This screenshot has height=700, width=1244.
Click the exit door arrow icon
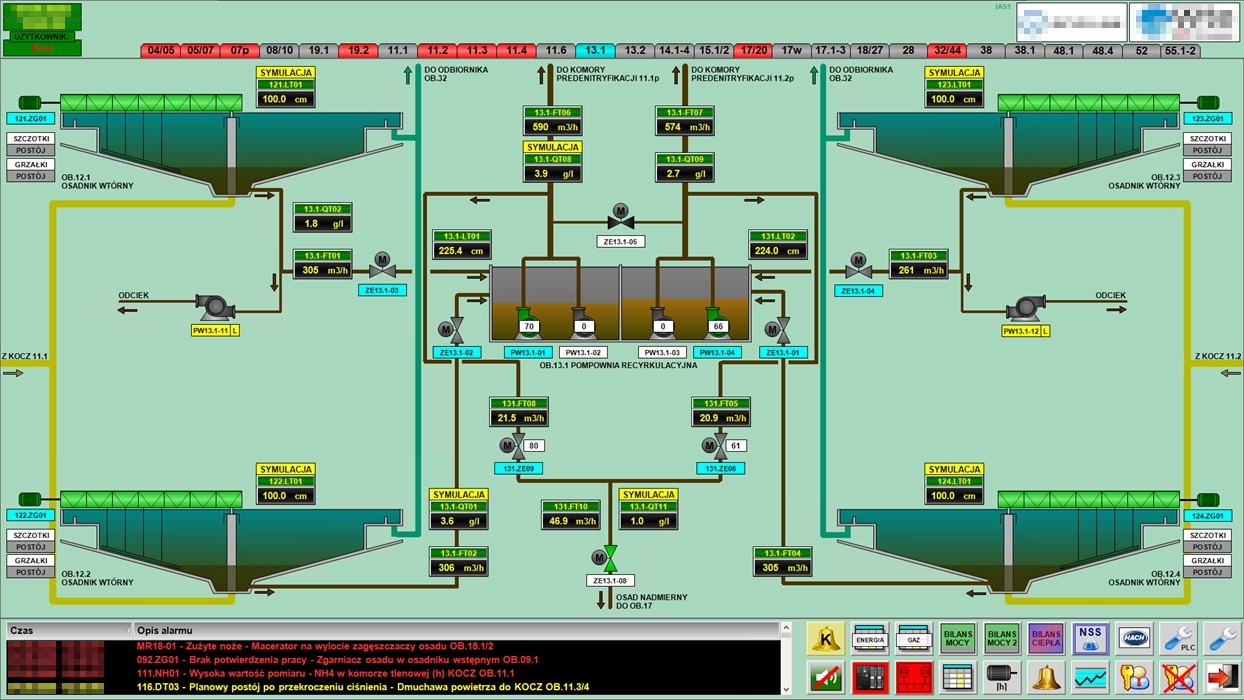[1222, 678]
